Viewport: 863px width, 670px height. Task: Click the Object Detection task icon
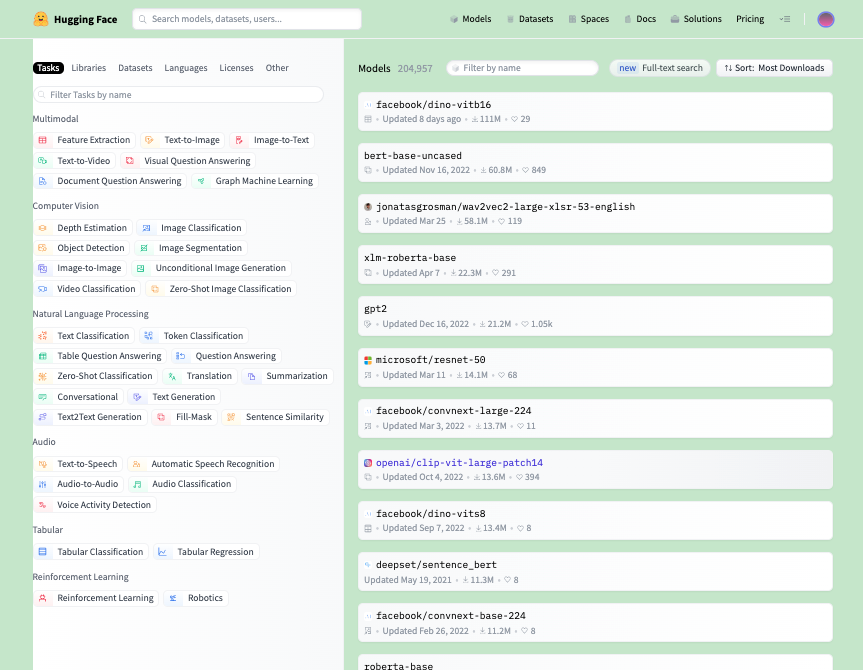[x=42, y=248]
